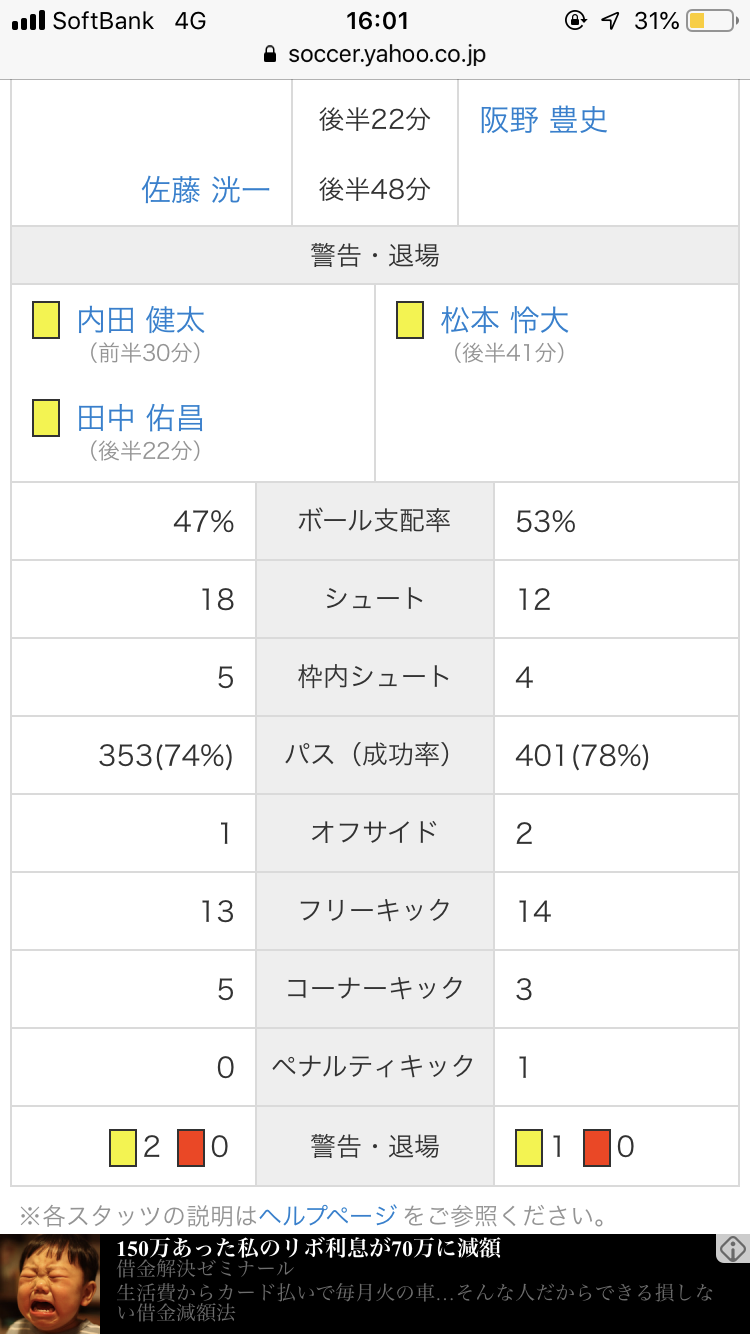Tap the left team red card swatch
The height and width of the screenshot is (1334, 750).
191,1146
